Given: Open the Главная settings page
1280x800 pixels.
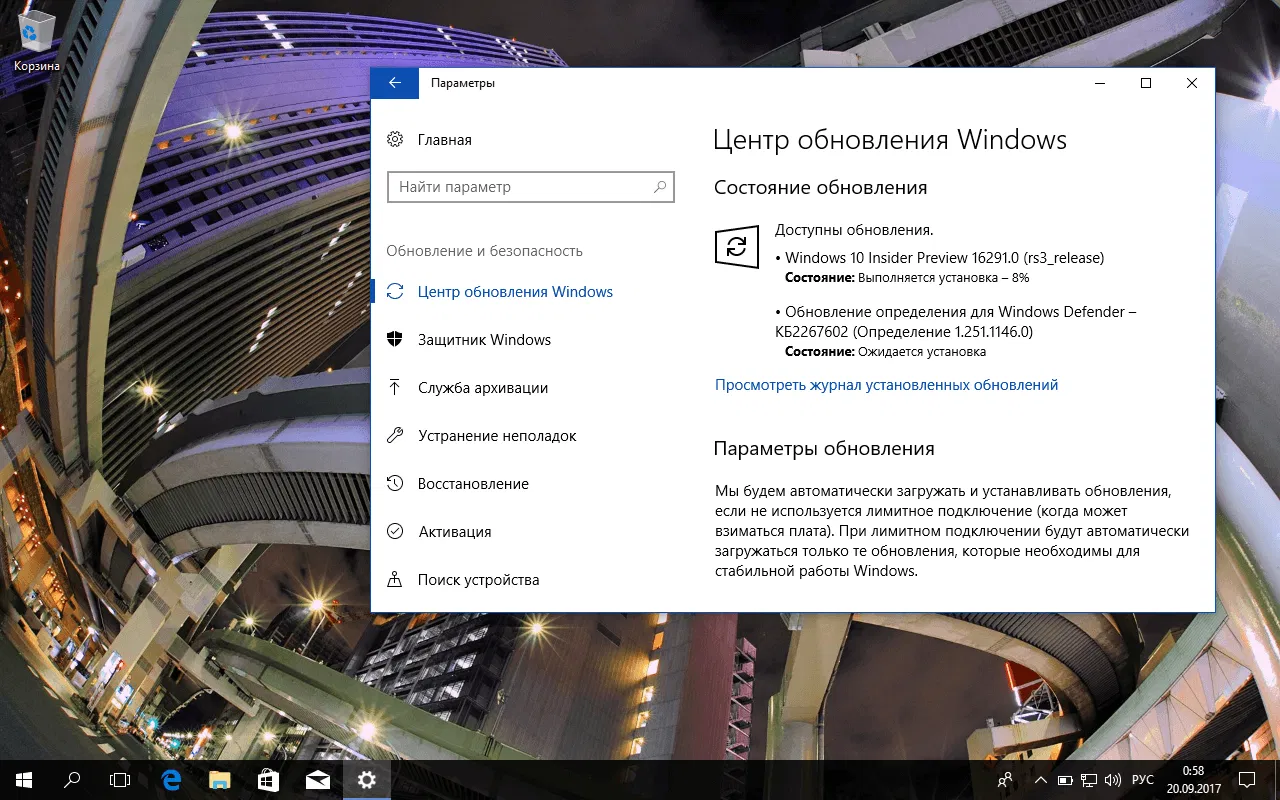Looking at the screenshot, I should 443,139.
